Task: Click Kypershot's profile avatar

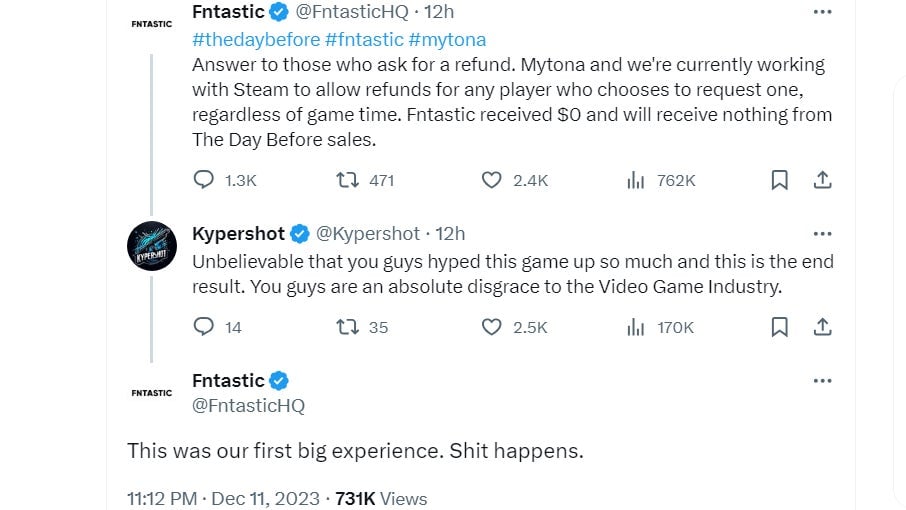Action: point(152,245)
